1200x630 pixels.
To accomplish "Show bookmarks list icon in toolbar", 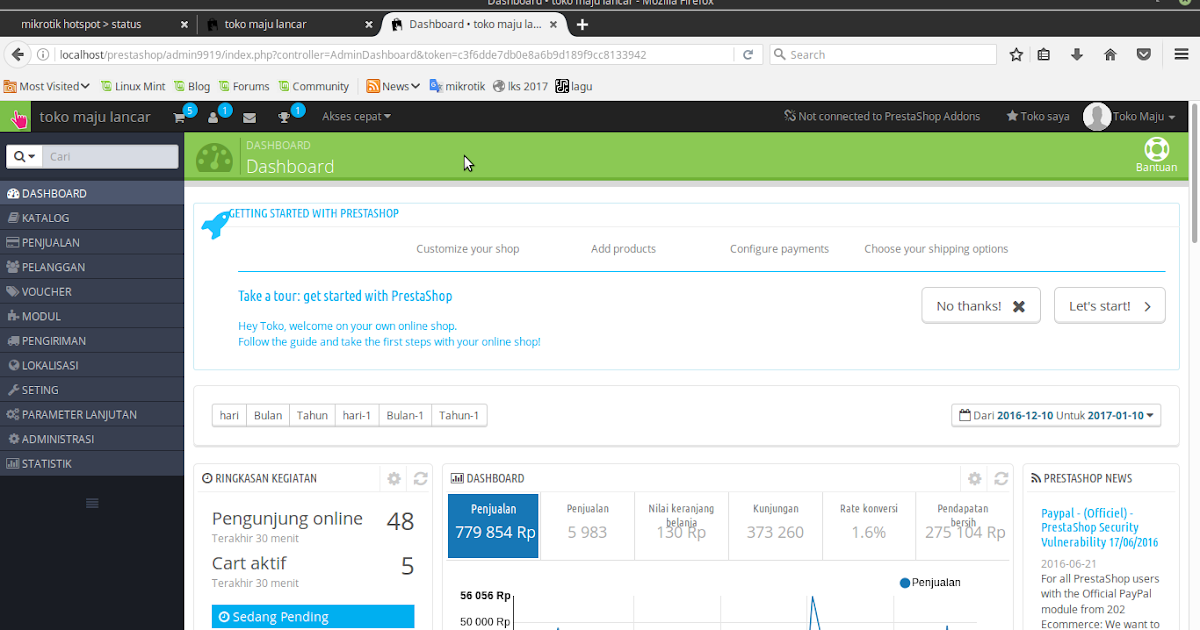I will [x=1044, y=55].
